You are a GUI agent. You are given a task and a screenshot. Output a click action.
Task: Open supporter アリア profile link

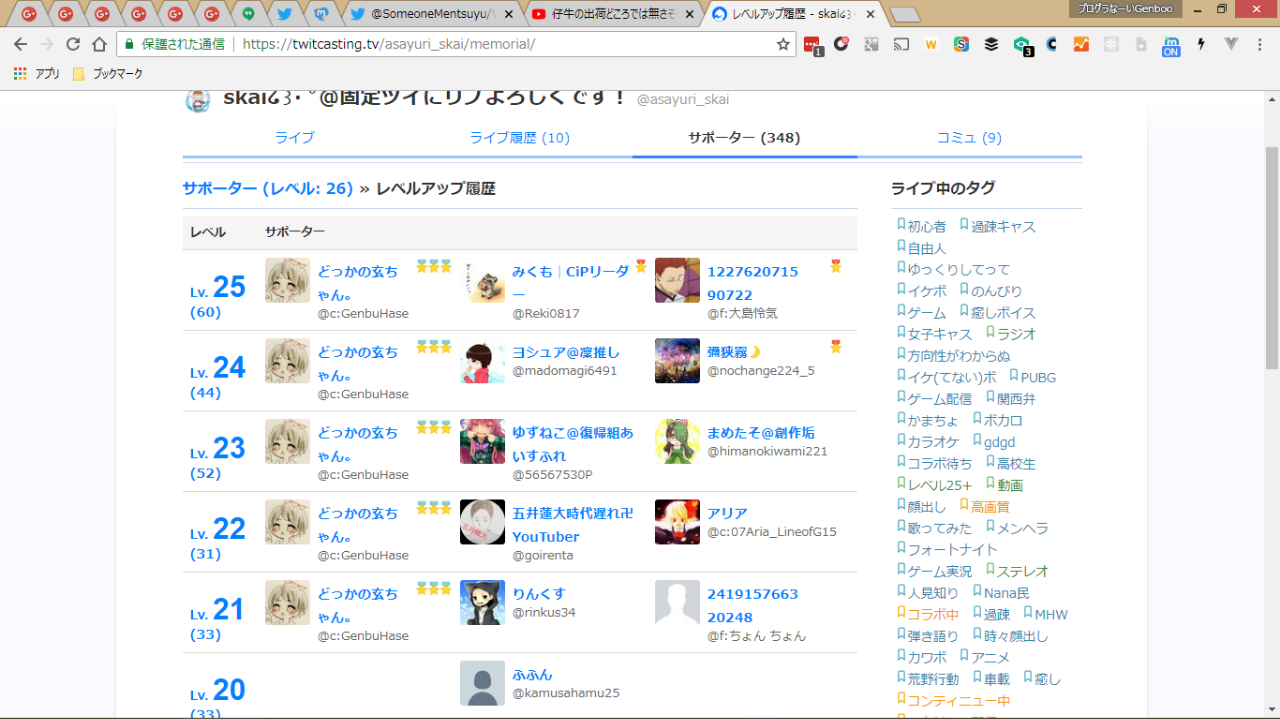pyautogui.click(x=727, y=513)
